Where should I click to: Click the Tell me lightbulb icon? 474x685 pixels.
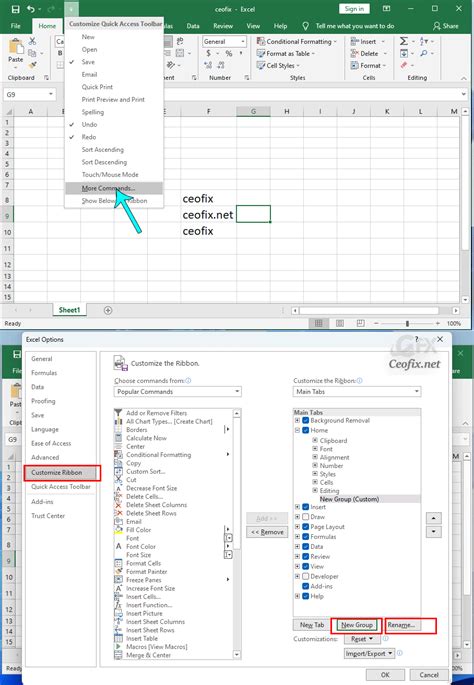point(306,26)
